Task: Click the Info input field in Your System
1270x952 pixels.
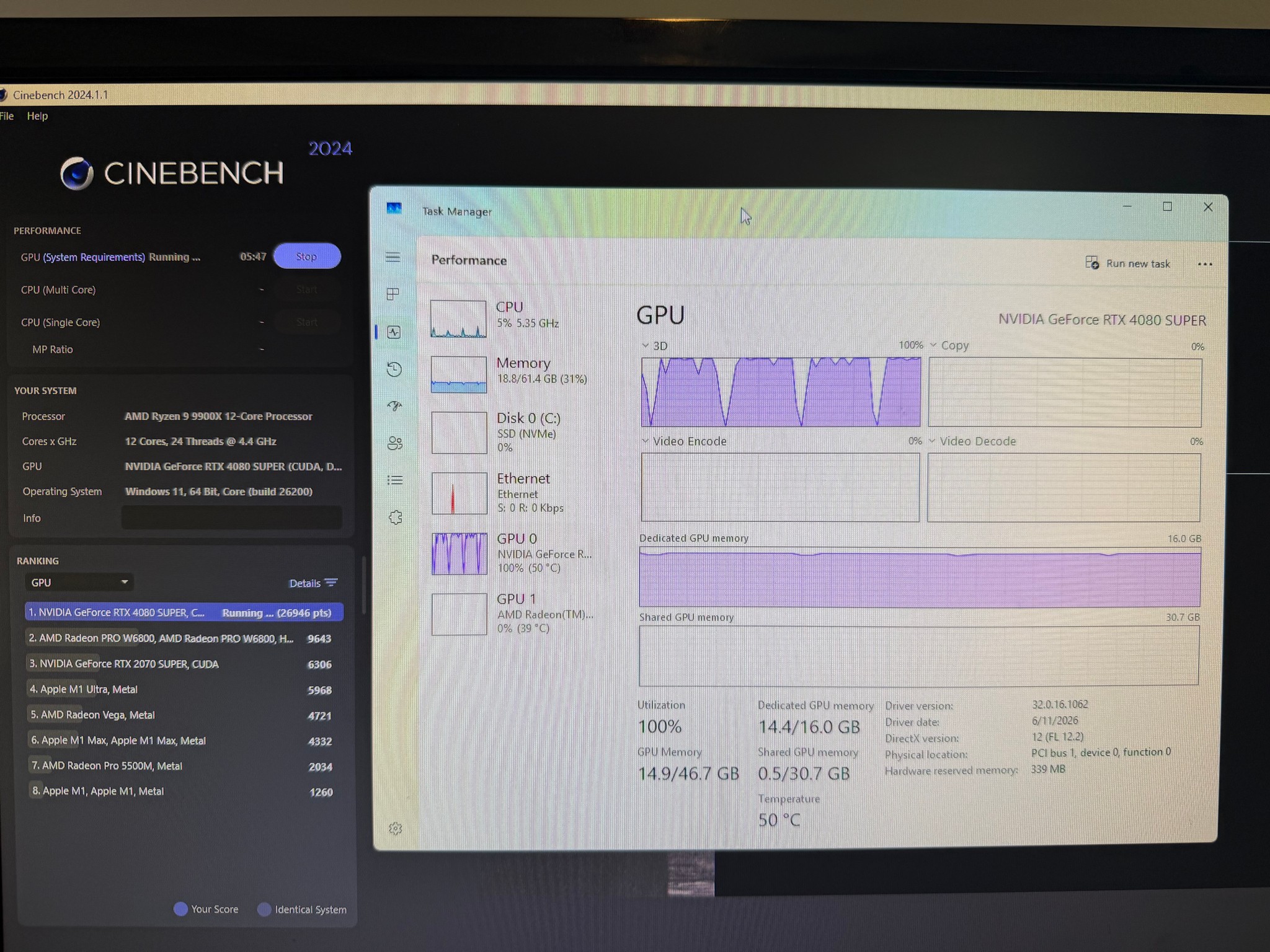Action: point(231,518)
